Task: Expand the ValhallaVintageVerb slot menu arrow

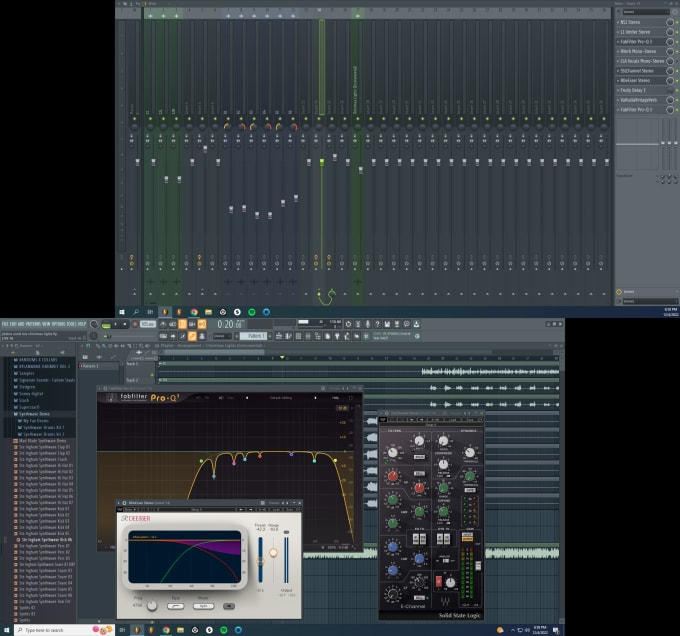Action: tap(618, 100)
